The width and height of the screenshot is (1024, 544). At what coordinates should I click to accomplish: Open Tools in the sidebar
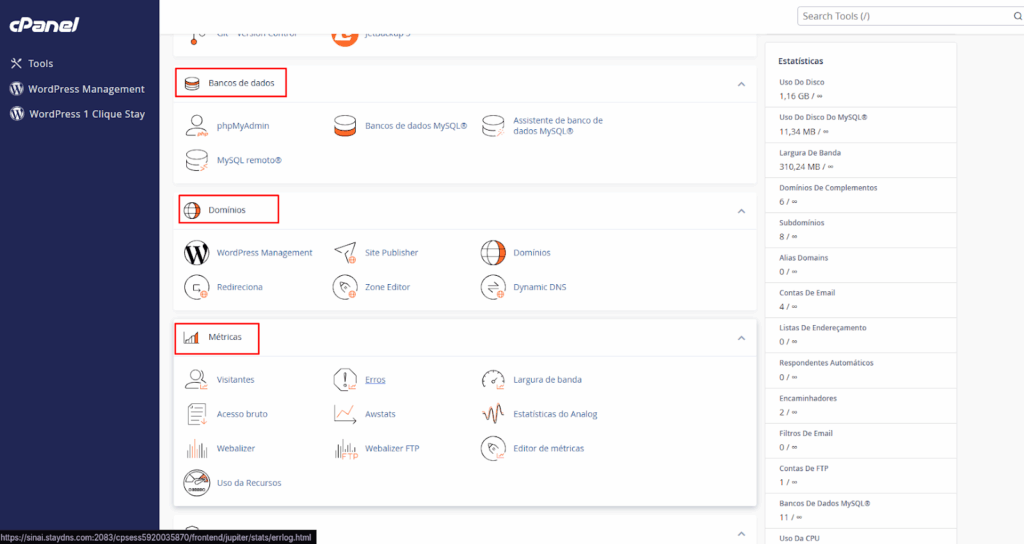(x=40, y=63)
